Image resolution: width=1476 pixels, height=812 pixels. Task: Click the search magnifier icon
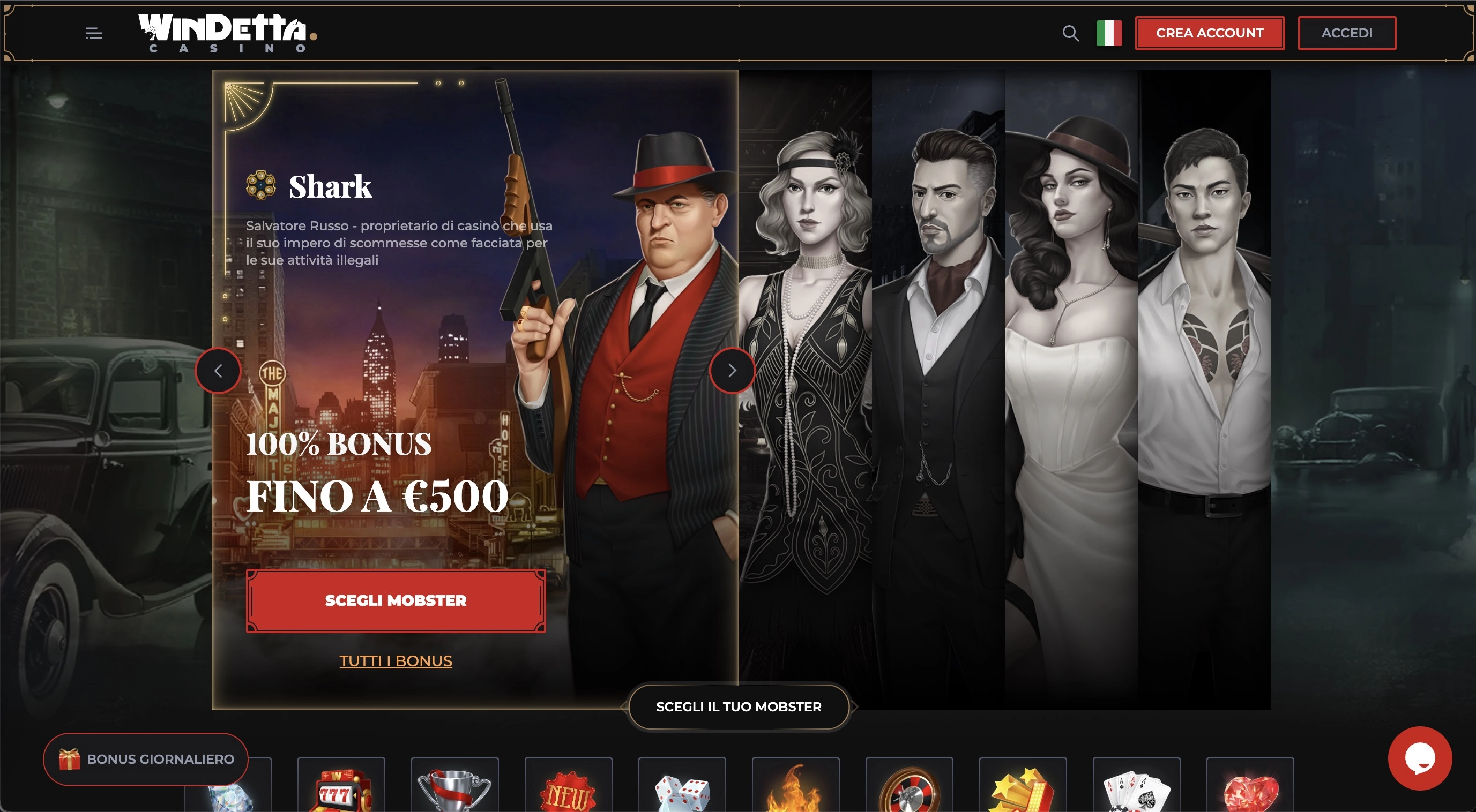pos(1070,33)
